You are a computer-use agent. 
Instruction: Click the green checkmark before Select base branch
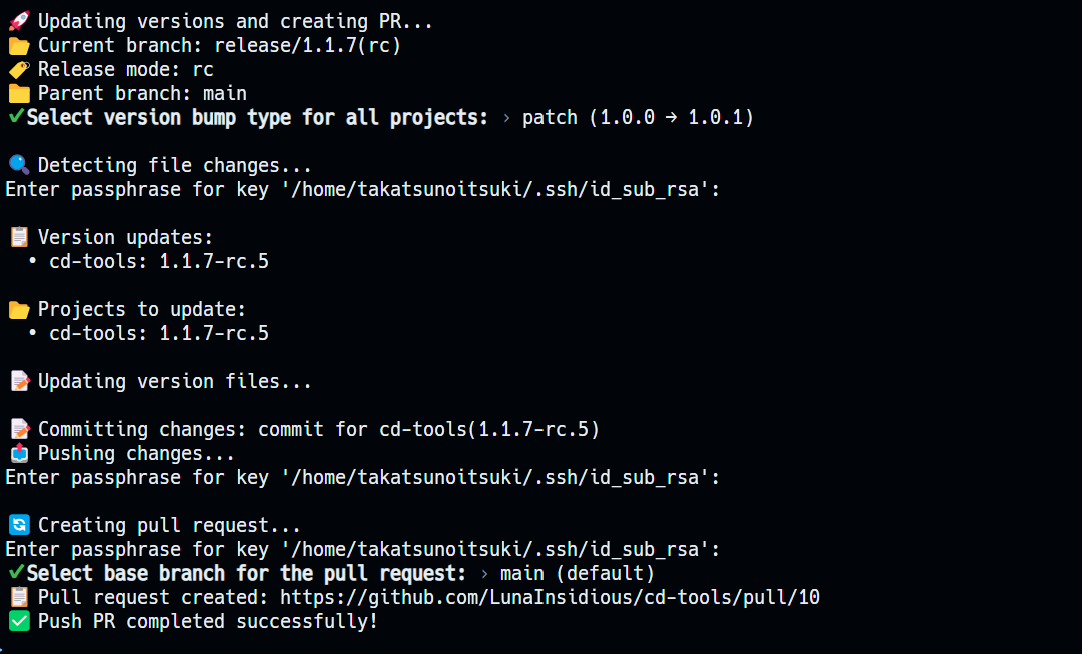click(16, 573)
